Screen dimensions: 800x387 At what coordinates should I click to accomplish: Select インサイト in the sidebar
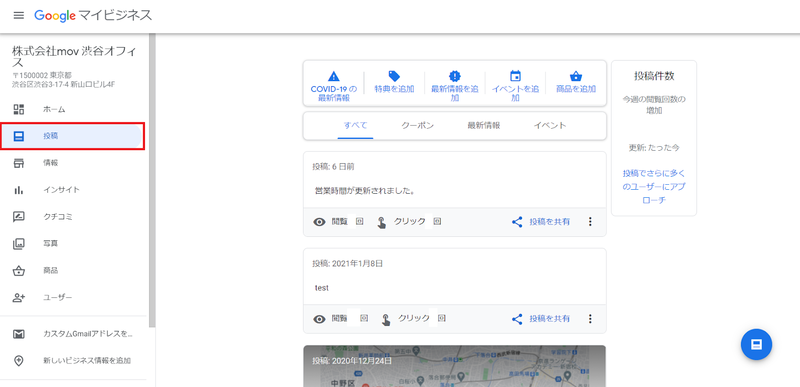tap(61, 190)
